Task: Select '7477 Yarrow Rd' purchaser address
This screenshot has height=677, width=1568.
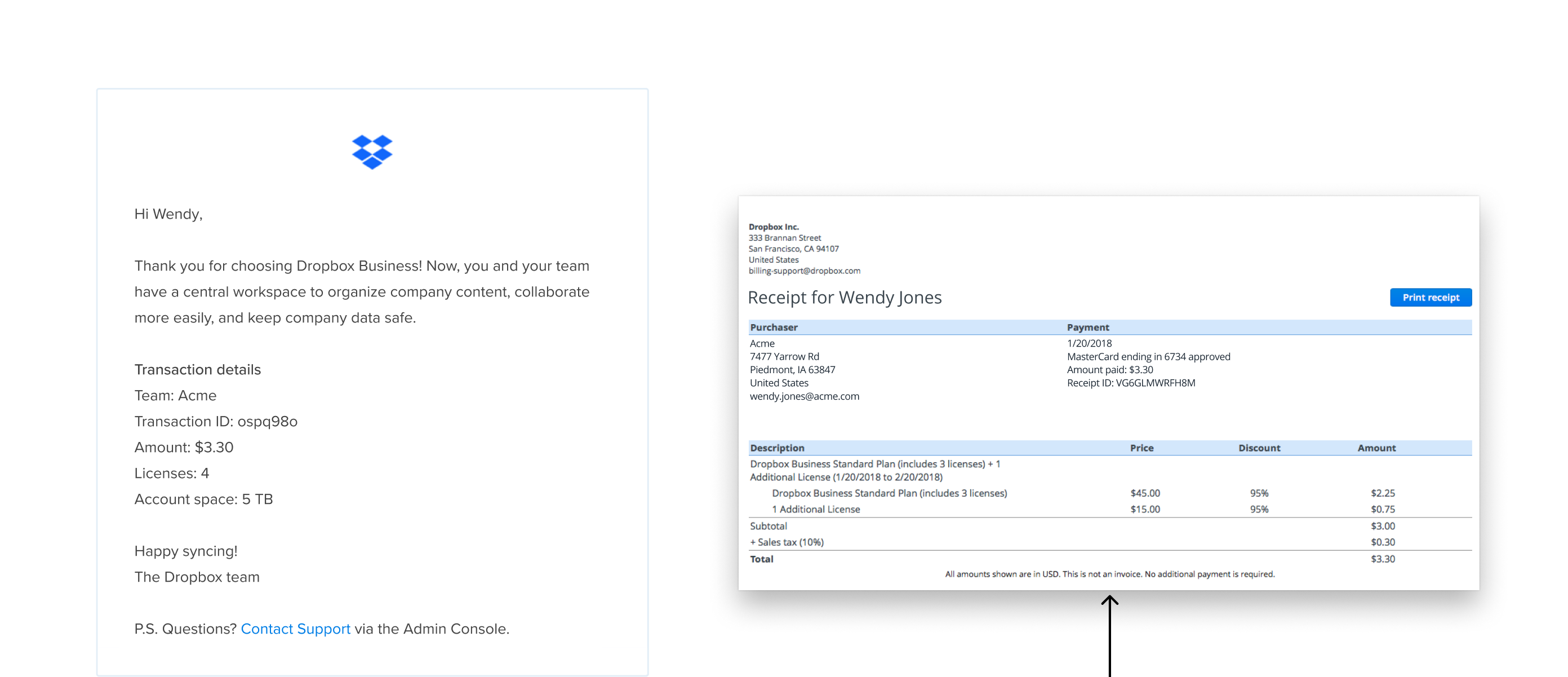Action: click(x=784, y=357)
